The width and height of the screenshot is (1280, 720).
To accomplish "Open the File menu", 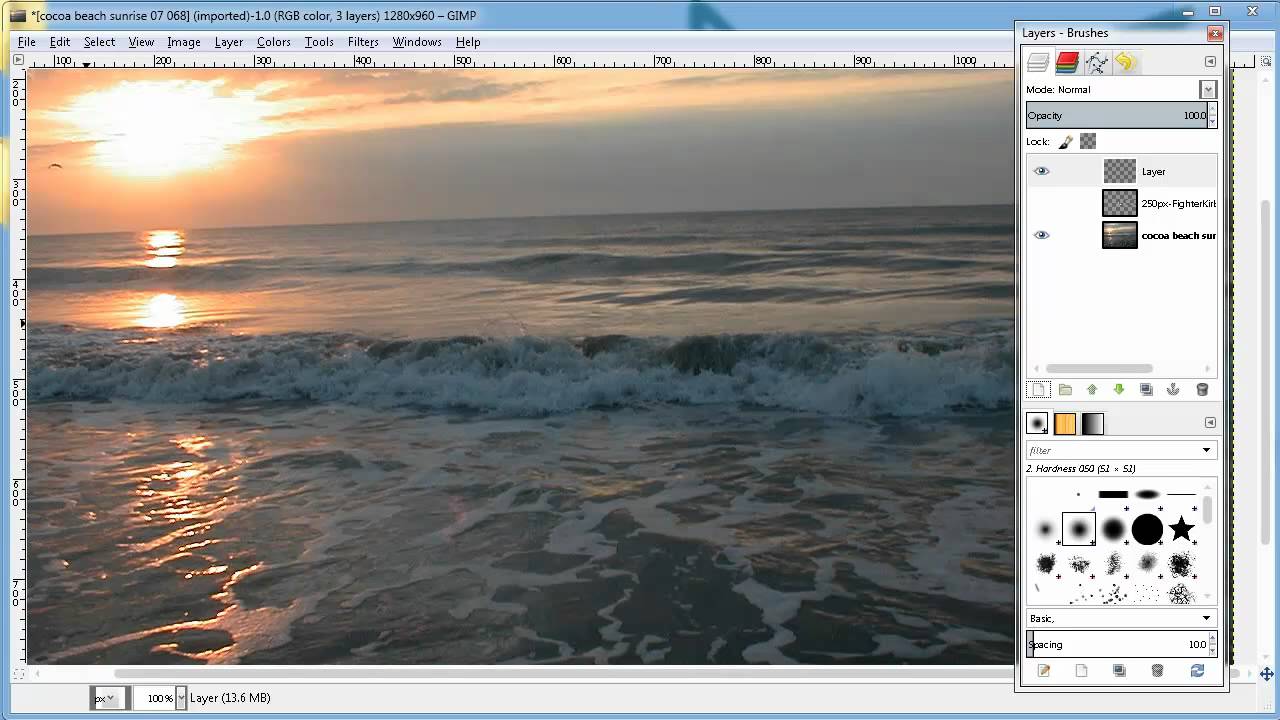I will (x=27, y=42).
